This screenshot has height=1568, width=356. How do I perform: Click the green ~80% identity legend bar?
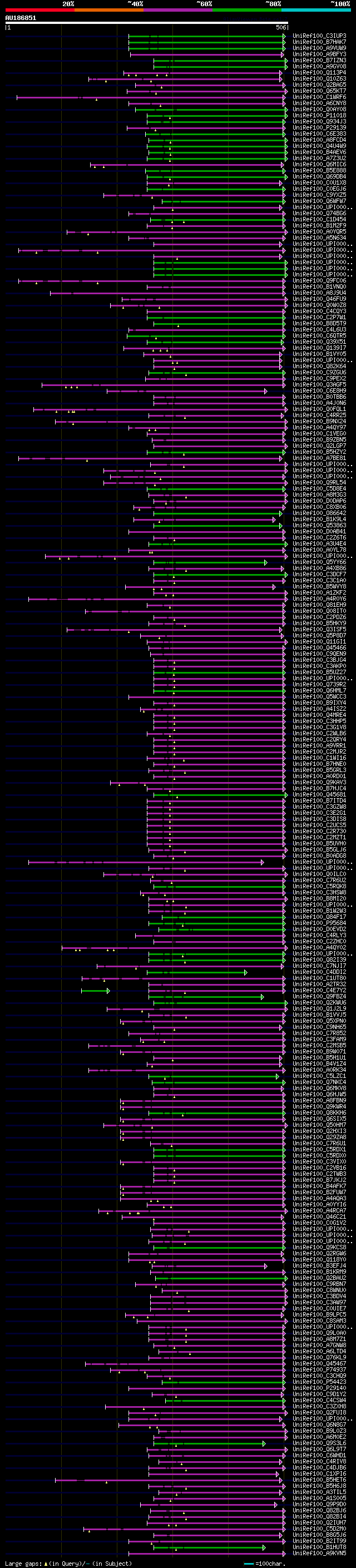tap(247, 11)
